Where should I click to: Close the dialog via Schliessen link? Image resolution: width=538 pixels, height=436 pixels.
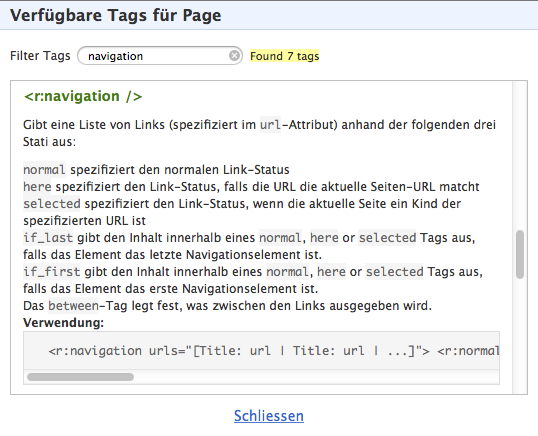pos(269,416)
